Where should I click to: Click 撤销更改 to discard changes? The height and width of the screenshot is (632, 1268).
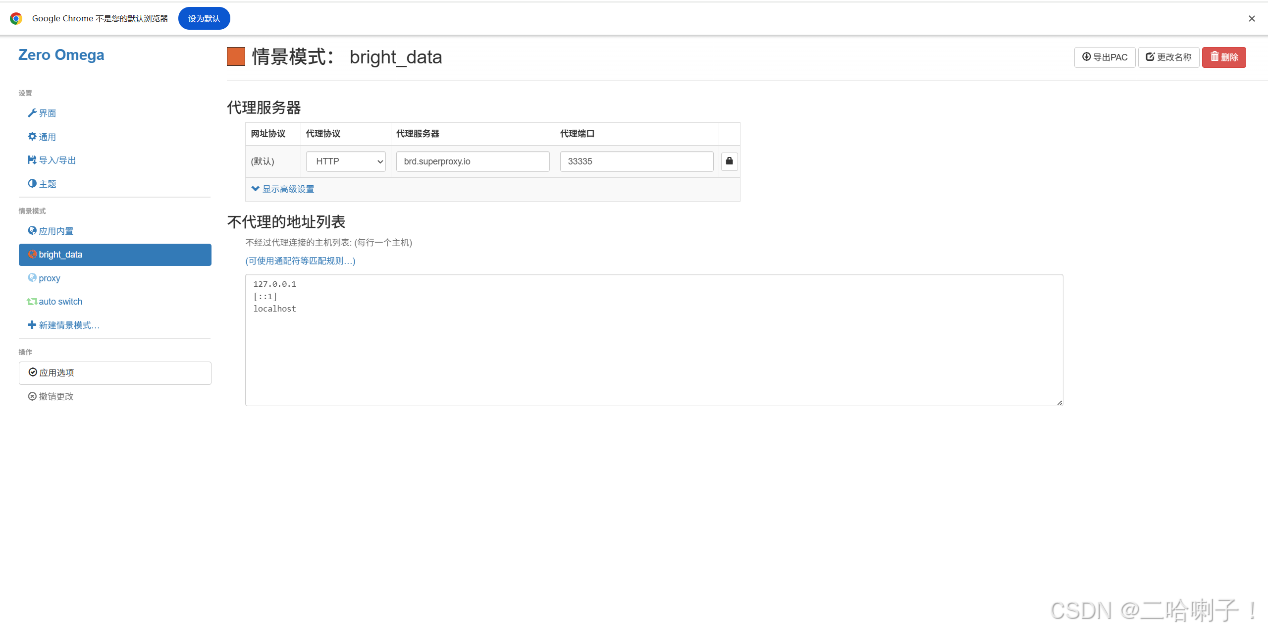coord(51,396)
